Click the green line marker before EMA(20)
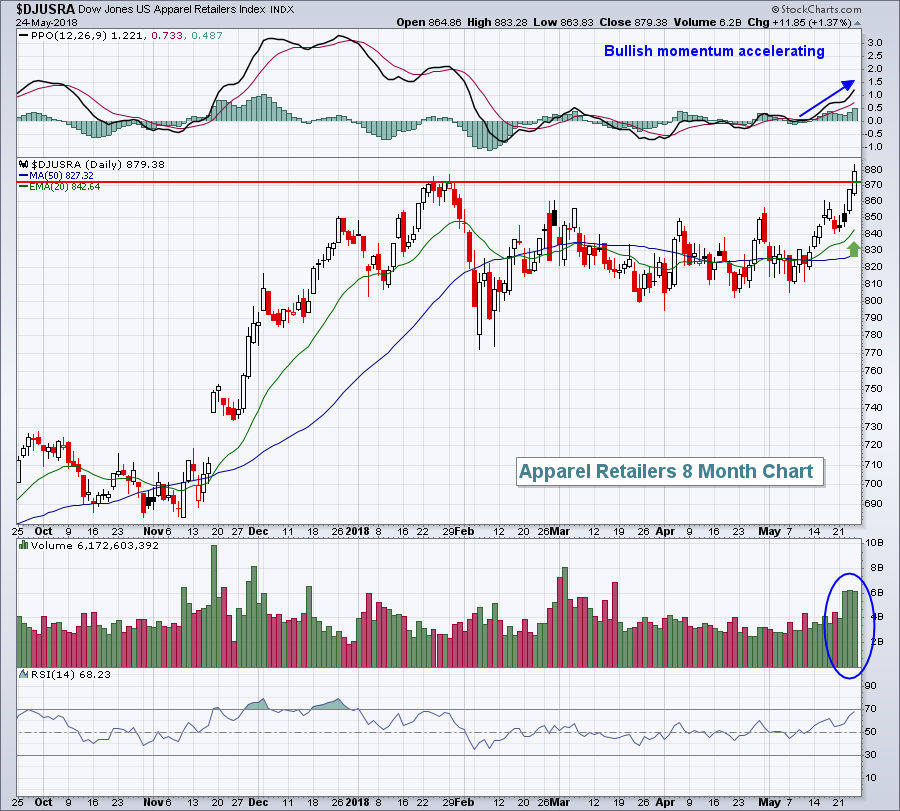The height and width of the screenshot is (811, 900). pyautogui.click(x=23, y=187)
